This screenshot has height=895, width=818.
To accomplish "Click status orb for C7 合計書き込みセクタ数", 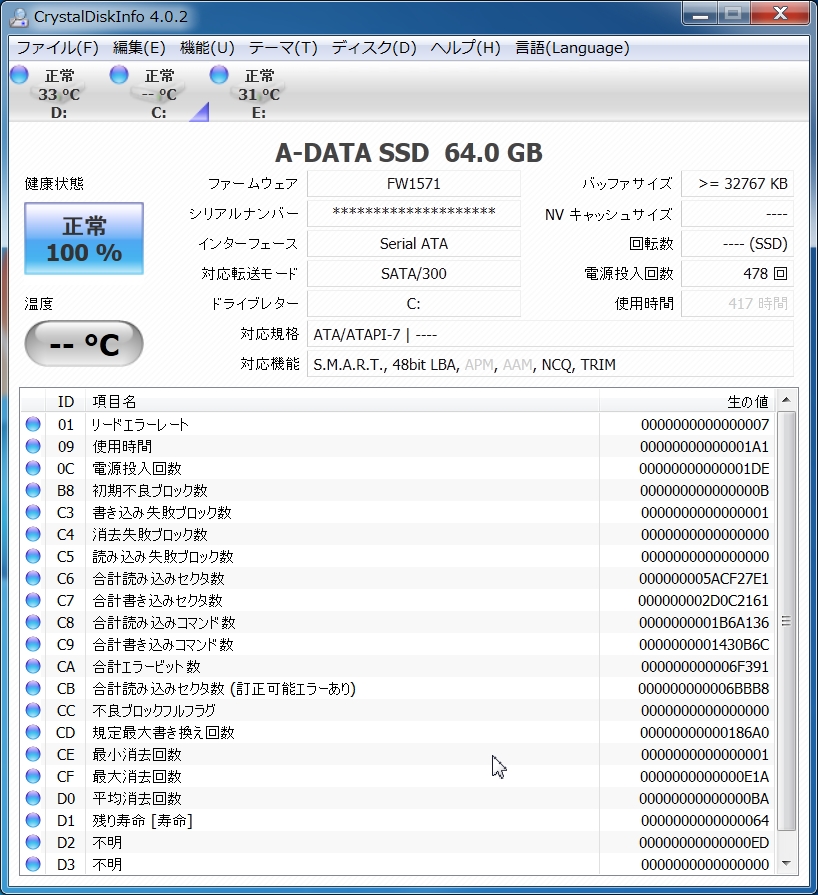I will [x=33, y=600].
